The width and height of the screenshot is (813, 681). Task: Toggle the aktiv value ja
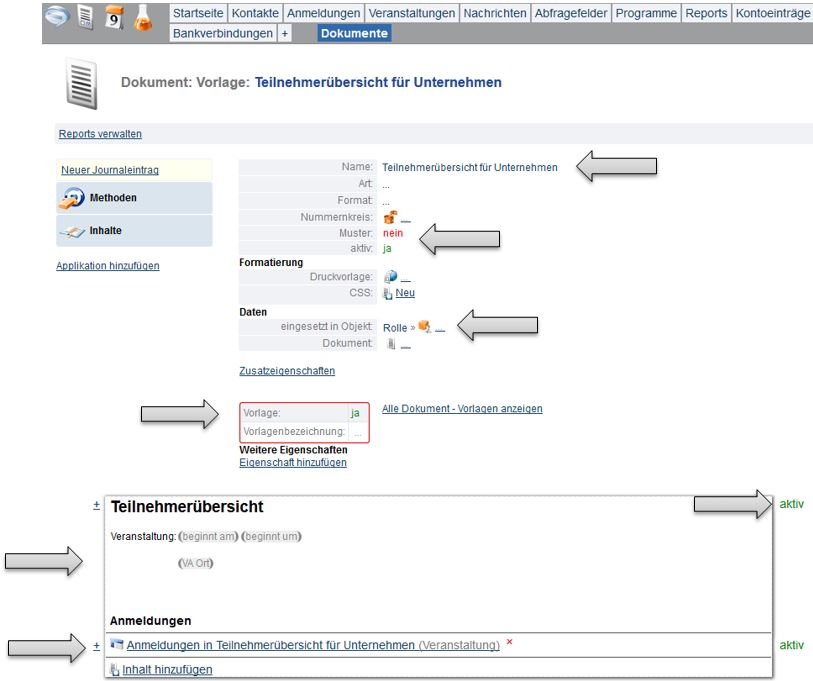(387, 248)
